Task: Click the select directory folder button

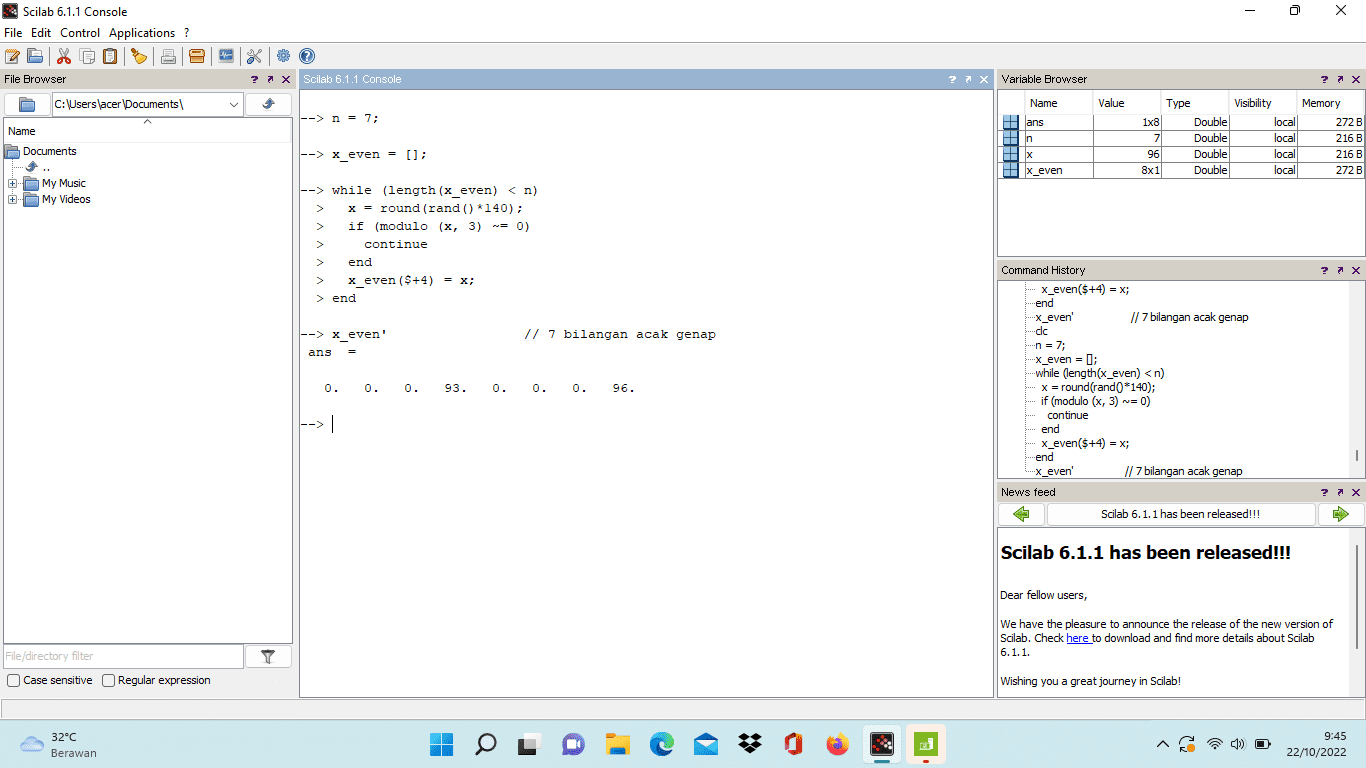Action: [x=27, y=104]
